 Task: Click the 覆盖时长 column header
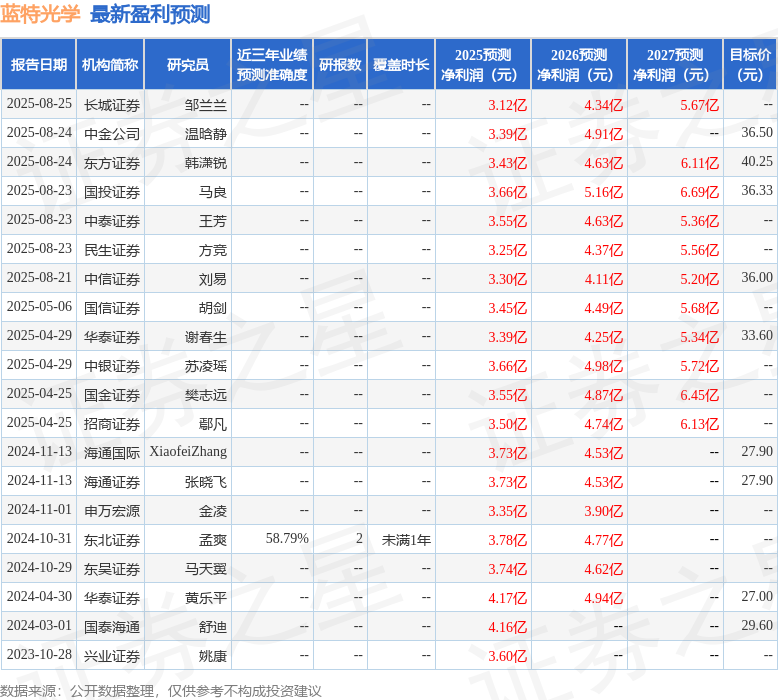pyautogui.click(x=401, y=64)
